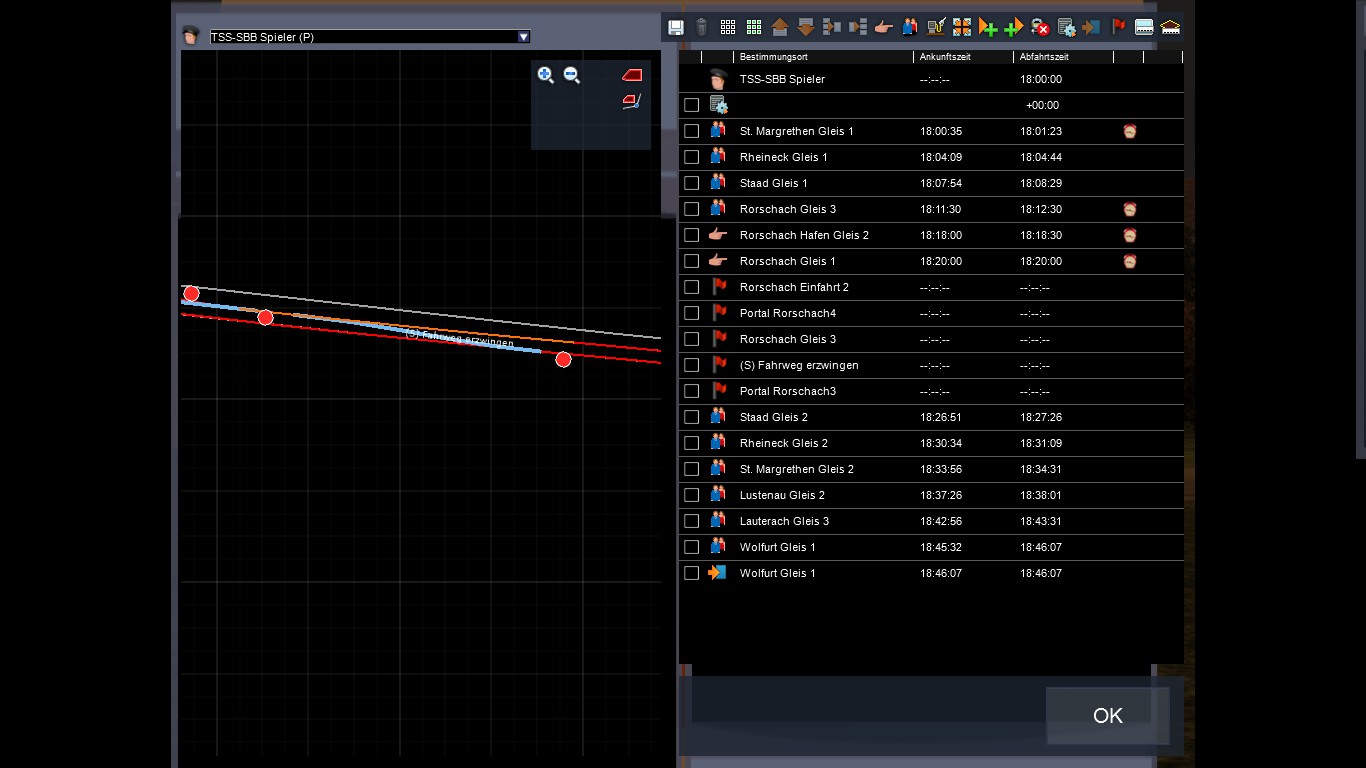1366x768 pixels.
Task: Click the save floppy disk icon
Action: (676, 27)
